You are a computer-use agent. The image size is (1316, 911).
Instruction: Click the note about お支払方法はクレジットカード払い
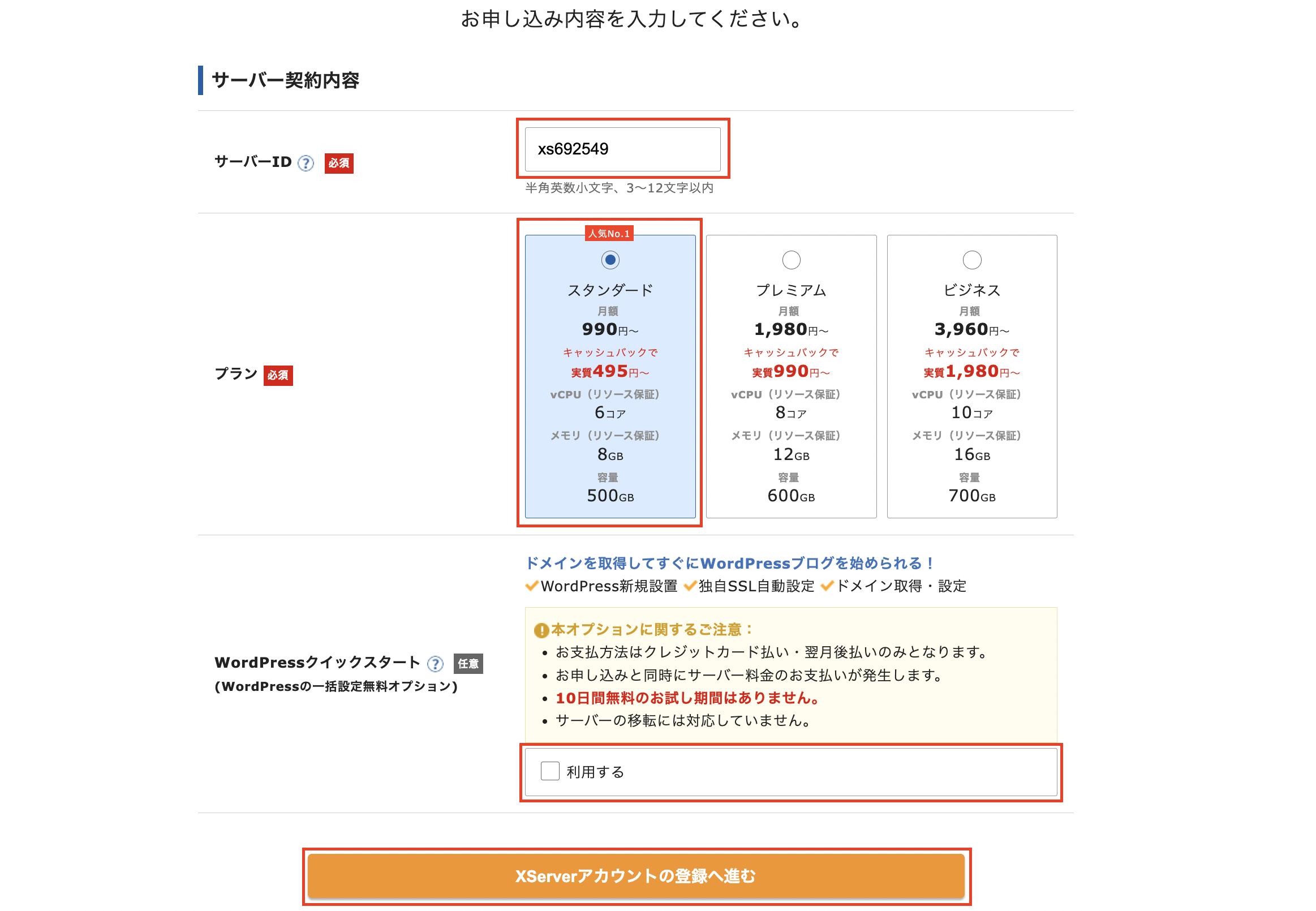tap(772, 652)
